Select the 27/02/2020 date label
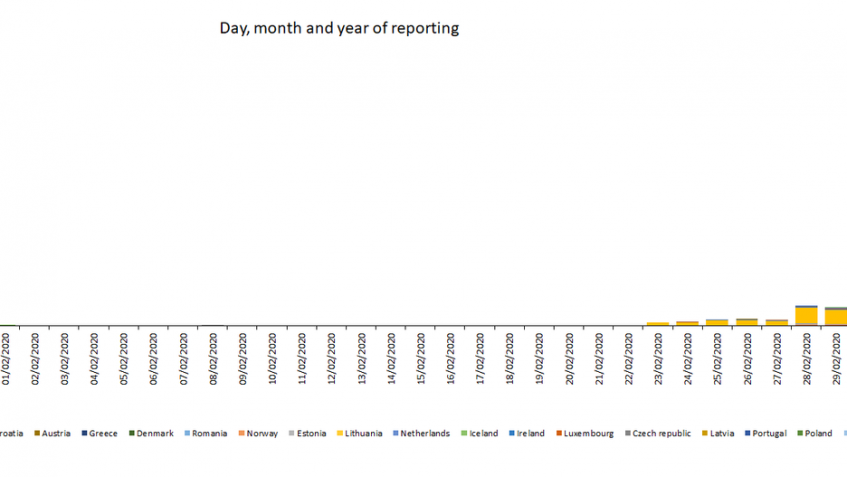Screen dimensions: 847x477 click(777, 359)
